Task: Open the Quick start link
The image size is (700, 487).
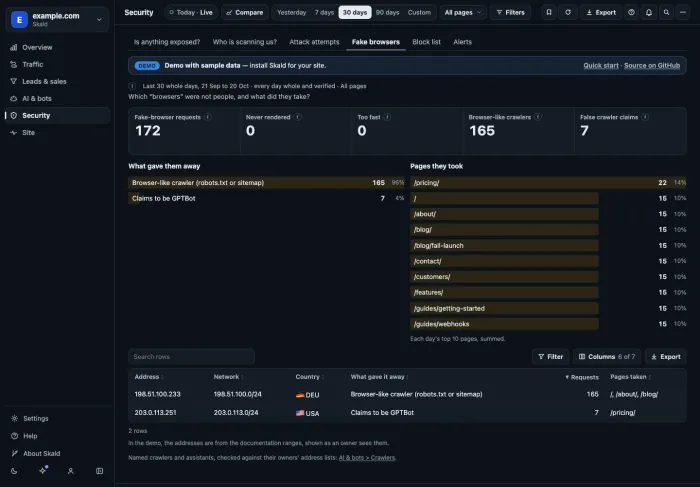Action: 601,66
